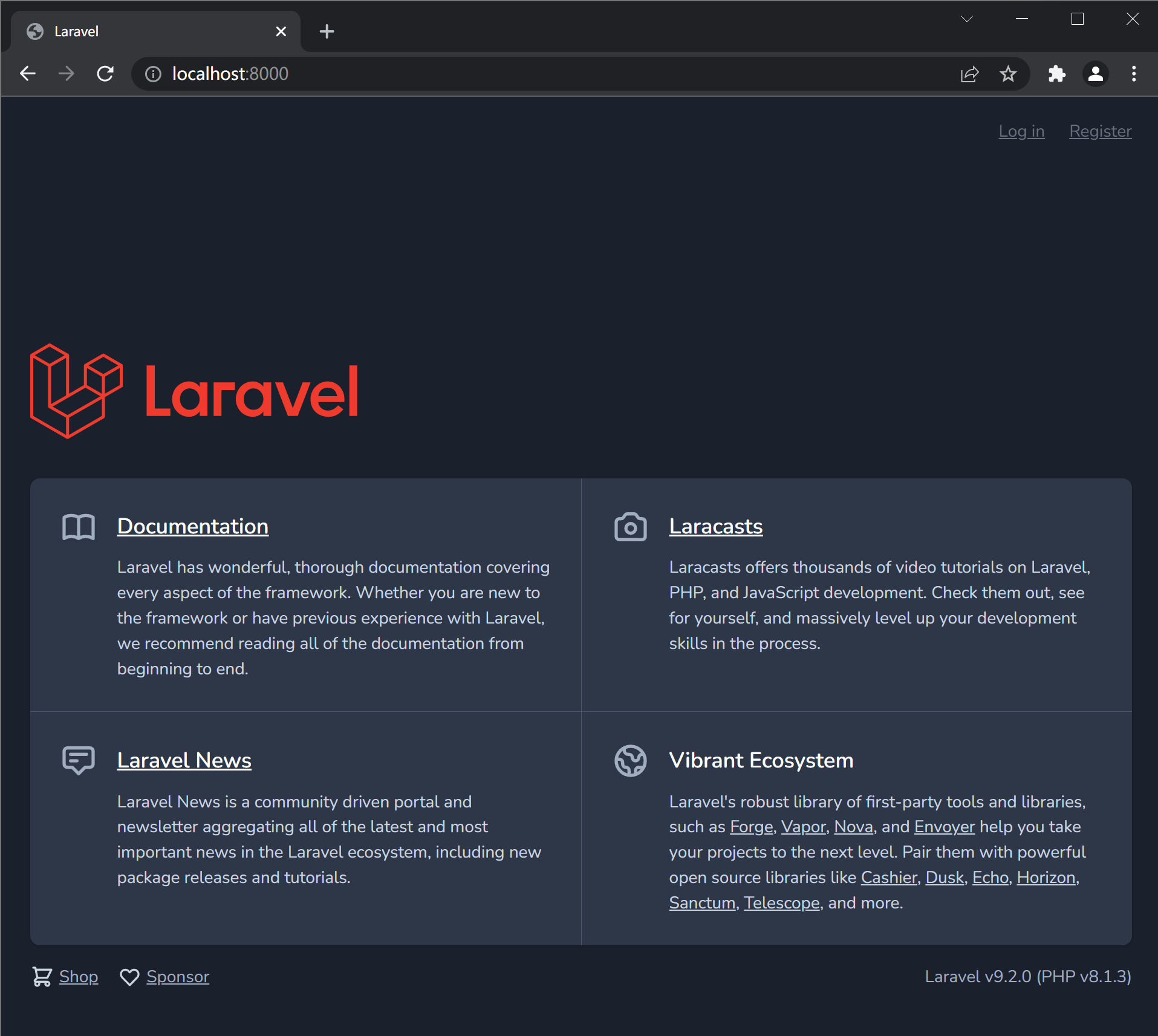
Task: Open the Laravel News link
Action: click(184, 760)
